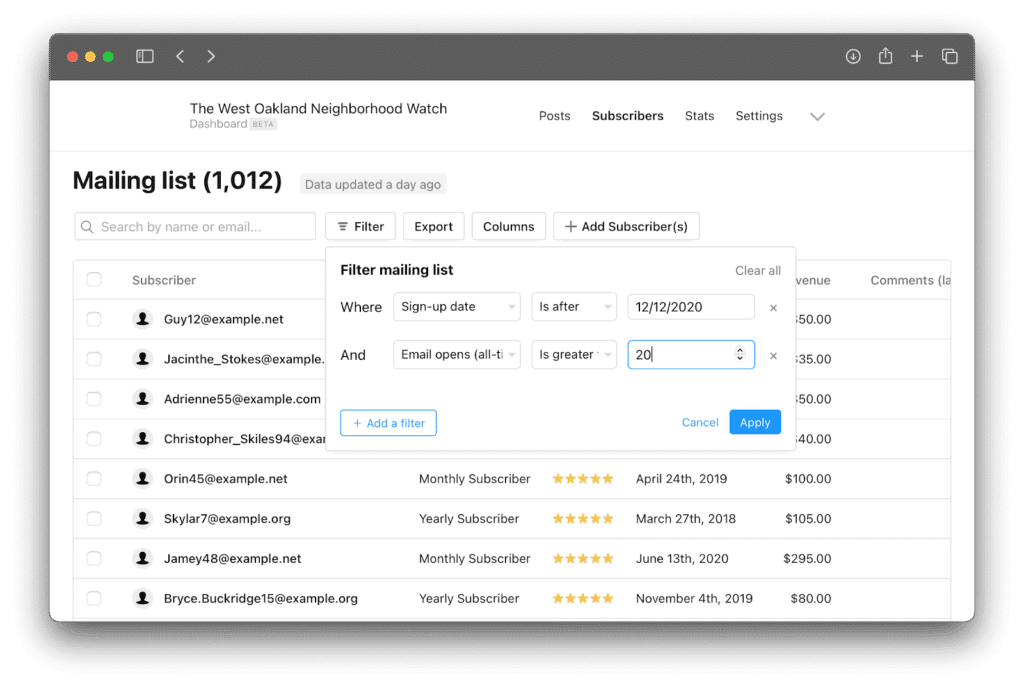Expand the Is after condition dropdown

tap(574, 307)
